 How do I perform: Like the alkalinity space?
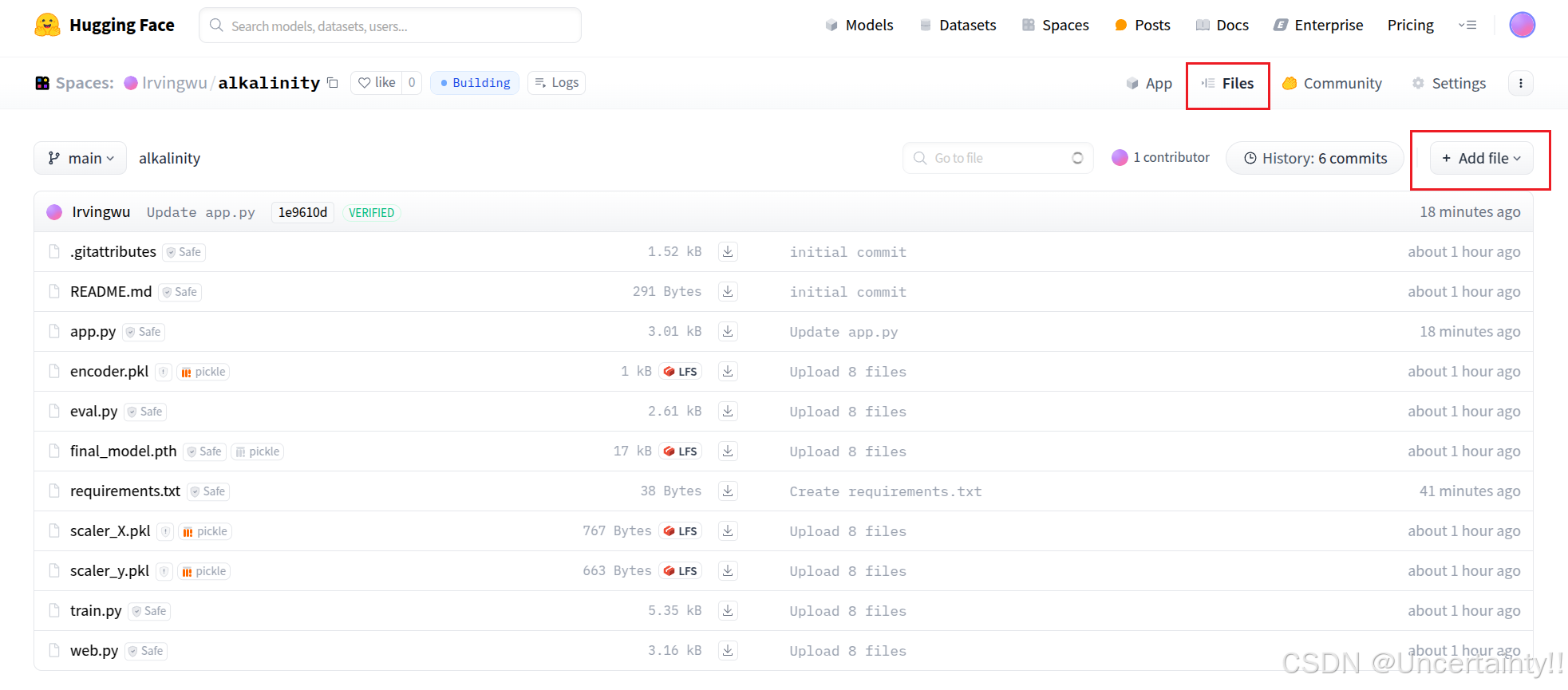(377, 83)
